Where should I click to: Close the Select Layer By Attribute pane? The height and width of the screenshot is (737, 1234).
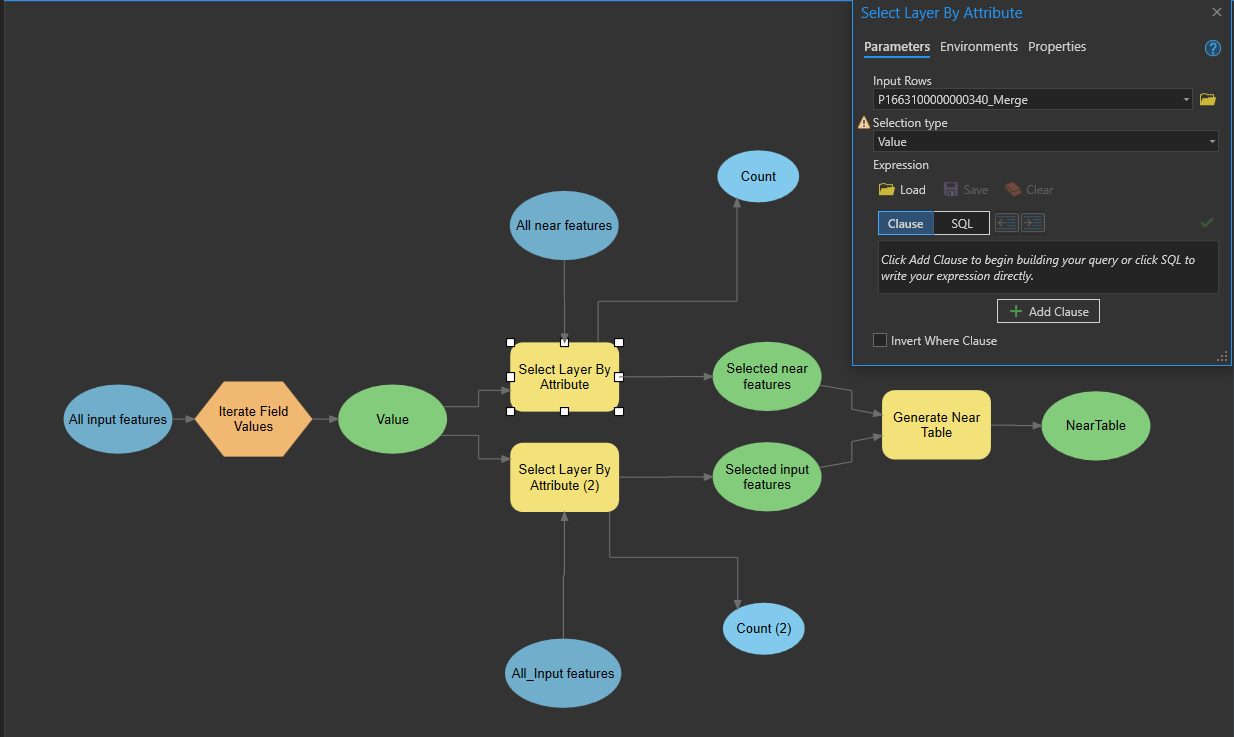[1217, 13]
